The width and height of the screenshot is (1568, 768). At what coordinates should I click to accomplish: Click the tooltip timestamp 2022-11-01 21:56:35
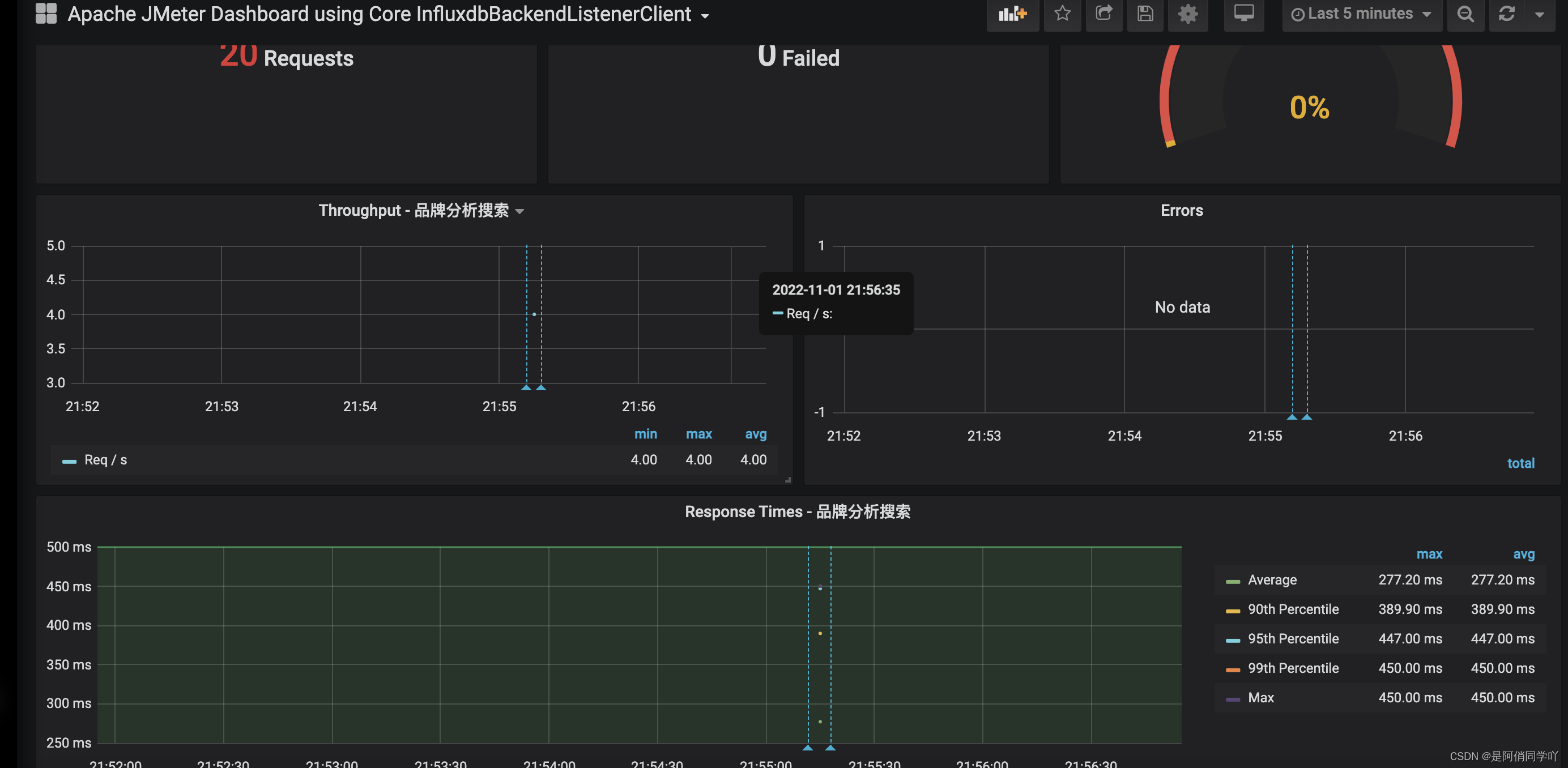pos(836,291)
